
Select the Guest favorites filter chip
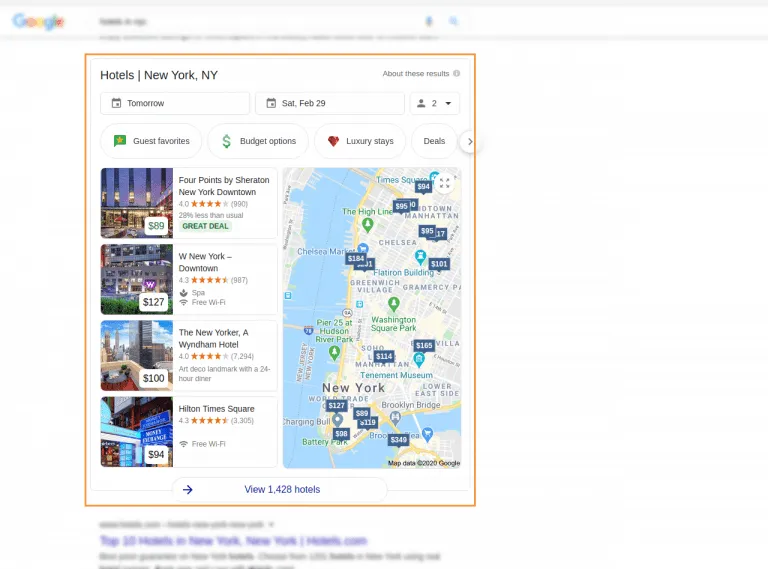(151, 141)
